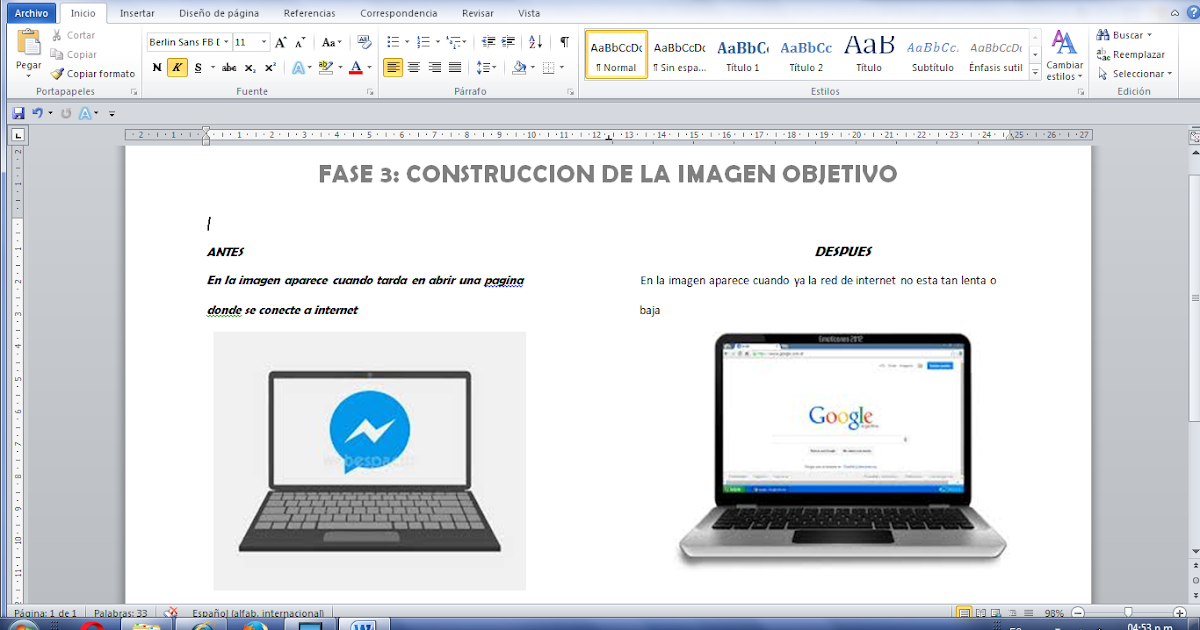Viewport: 1200px width, 630px height.
Task: Open Párrafo dialog launcher
Action: tap(571, 91)
